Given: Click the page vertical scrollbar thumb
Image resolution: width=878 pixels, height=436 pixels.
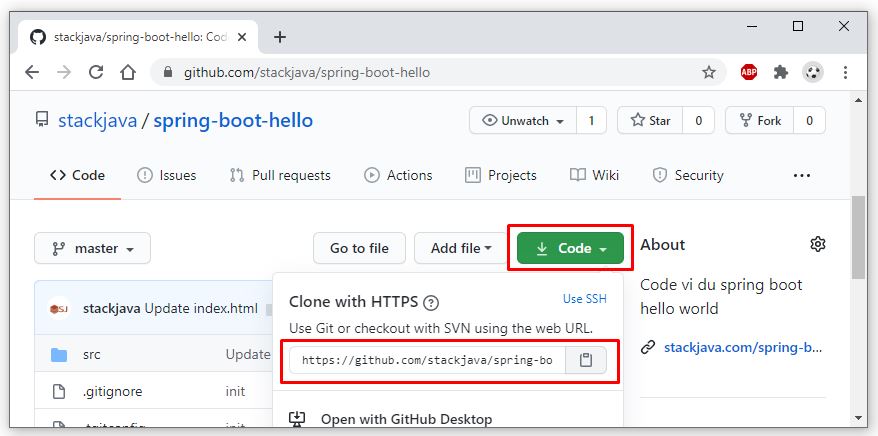Looking at the screenshot, I should click(x=858, y=237).
